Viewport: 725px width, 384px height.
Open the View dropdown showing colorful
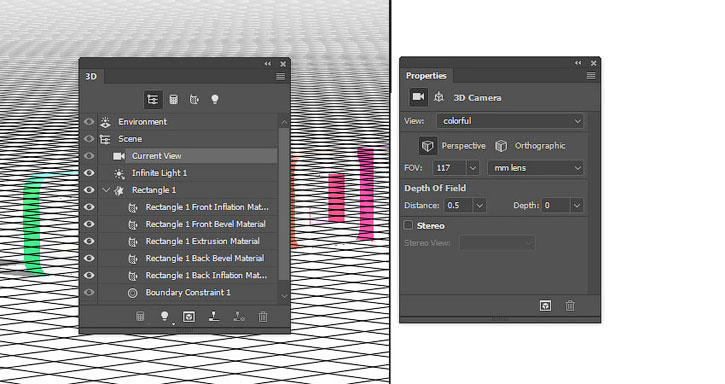pyautogui.click(x=510, y=121)
